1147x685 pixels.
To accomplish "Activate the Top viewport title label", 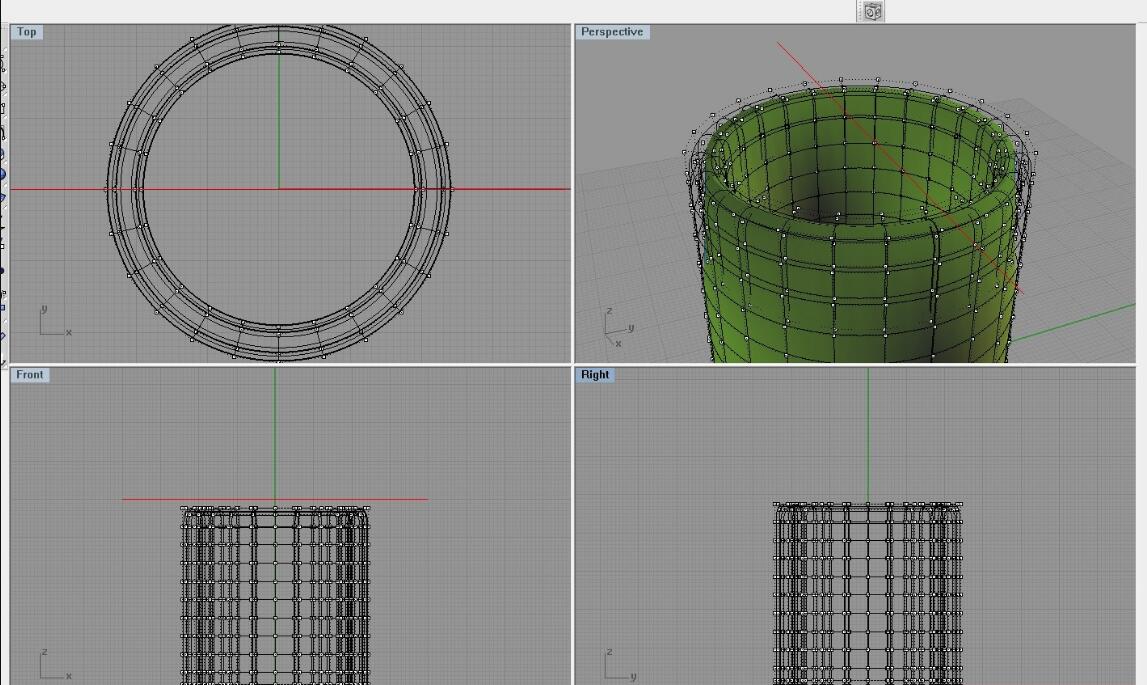I will (26, 32).
